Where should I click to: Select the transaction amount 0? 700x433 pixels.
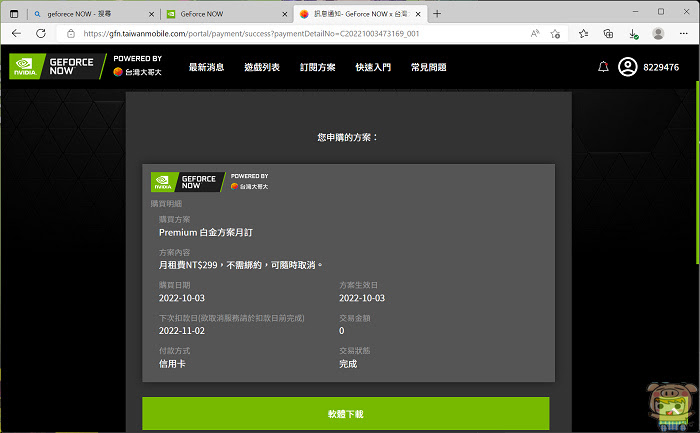pyautogui.click(x=342, y=331)
